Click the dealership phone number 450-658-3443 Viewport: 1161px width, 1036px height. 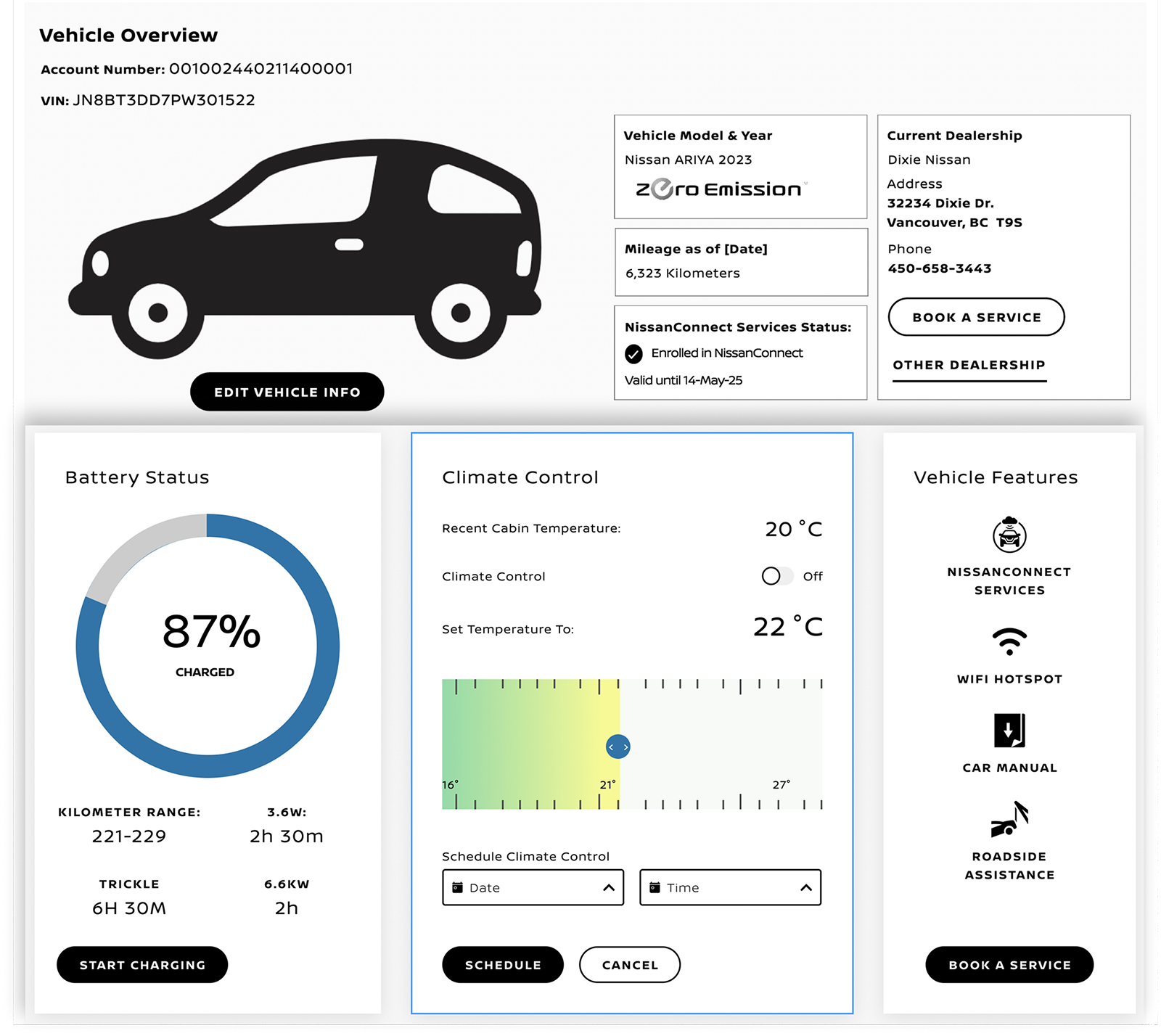(x=939, y=268)
